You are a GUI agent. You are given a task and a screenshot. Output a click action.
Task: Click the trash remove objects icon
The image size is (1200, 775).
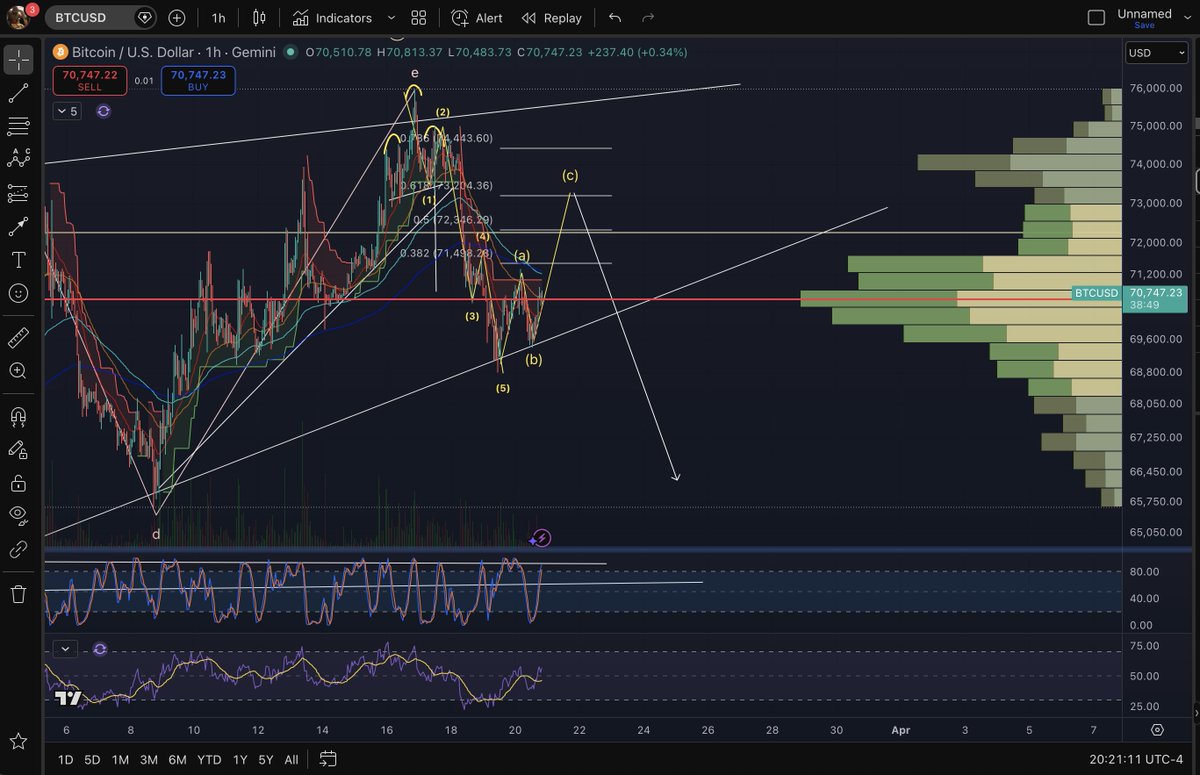tap(18, 594)
